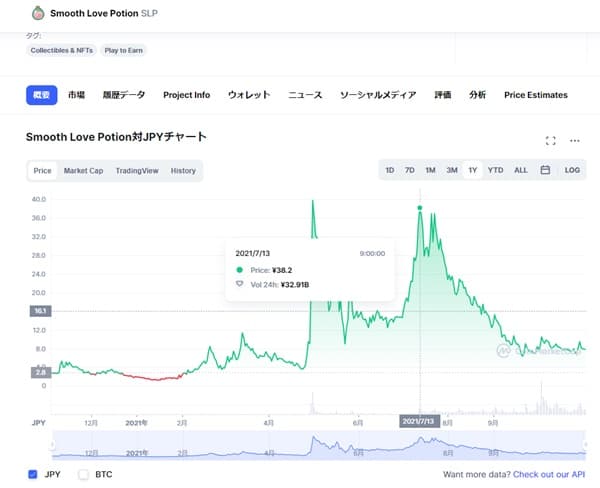Toggle the JPY currency checkbox
This screenshot has height=488, width=600.
[33, 474]
